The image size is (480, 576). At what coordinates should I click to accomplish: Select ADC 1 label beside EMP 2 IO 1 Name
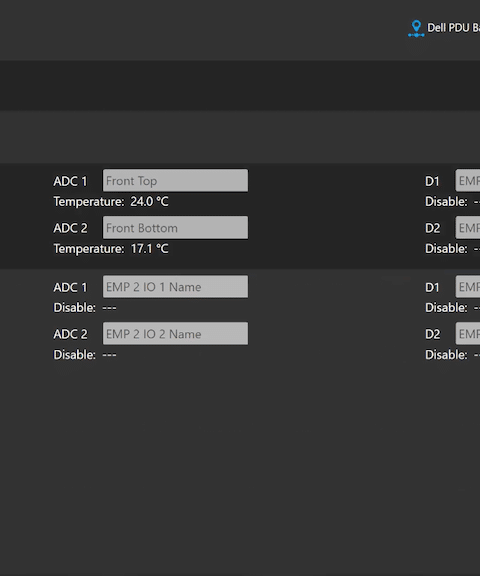[x=70, y=287]
